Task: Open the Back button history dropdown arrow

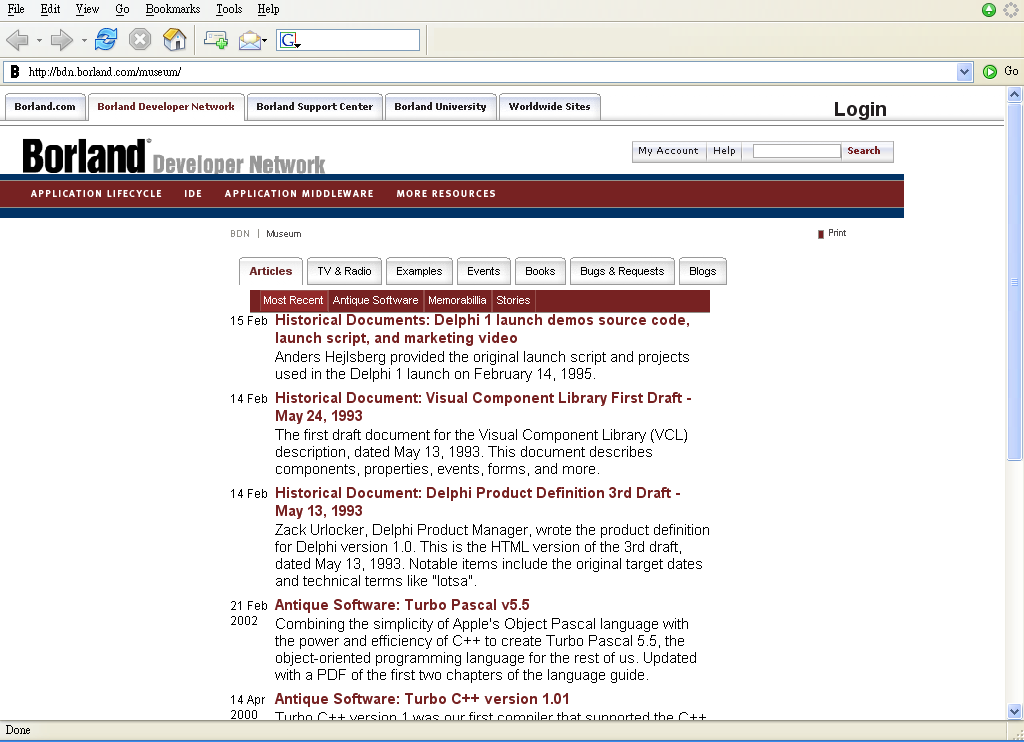Action: [x=39, y=41]
